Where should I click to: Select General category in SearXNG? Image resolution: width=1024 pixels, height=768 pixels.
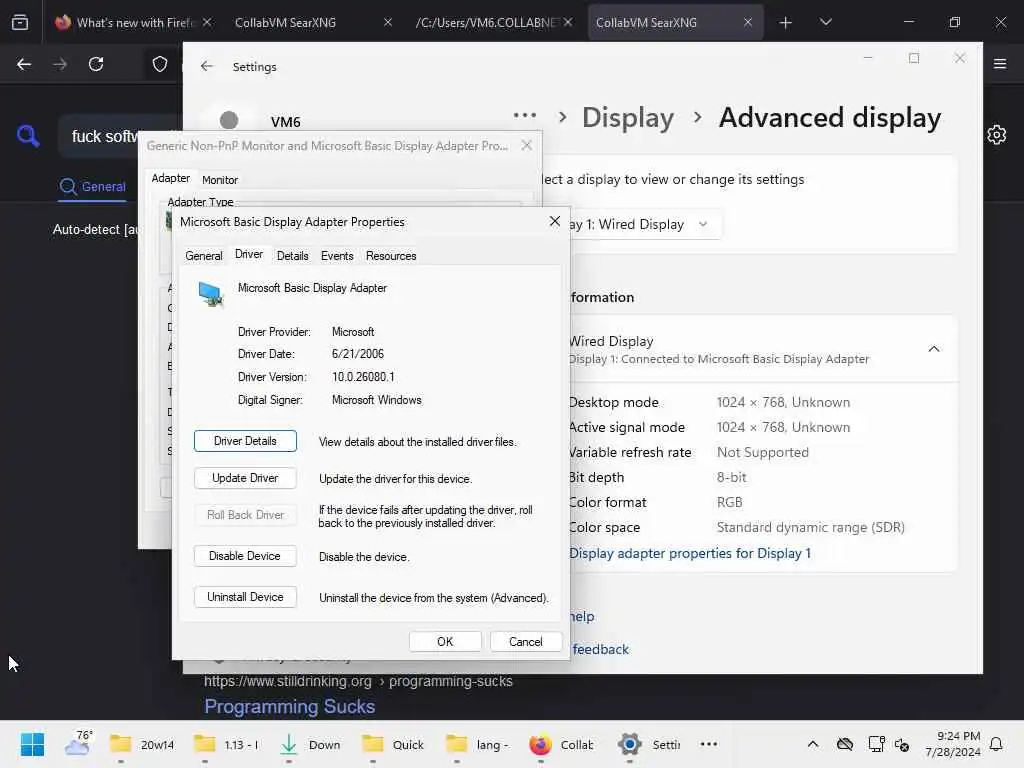[x=92, y=187]
